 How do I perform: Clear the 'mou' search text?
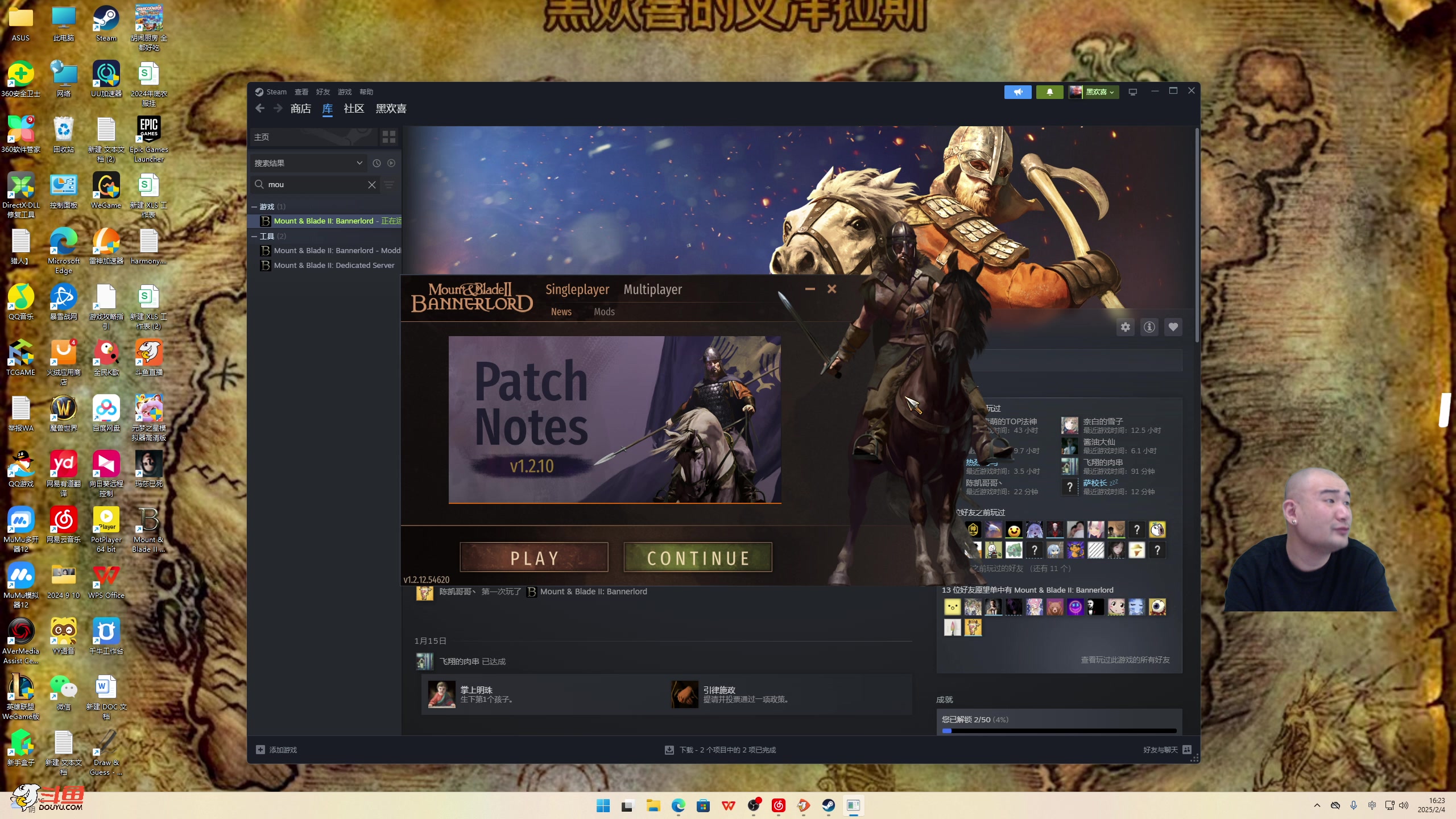point(371,185)
